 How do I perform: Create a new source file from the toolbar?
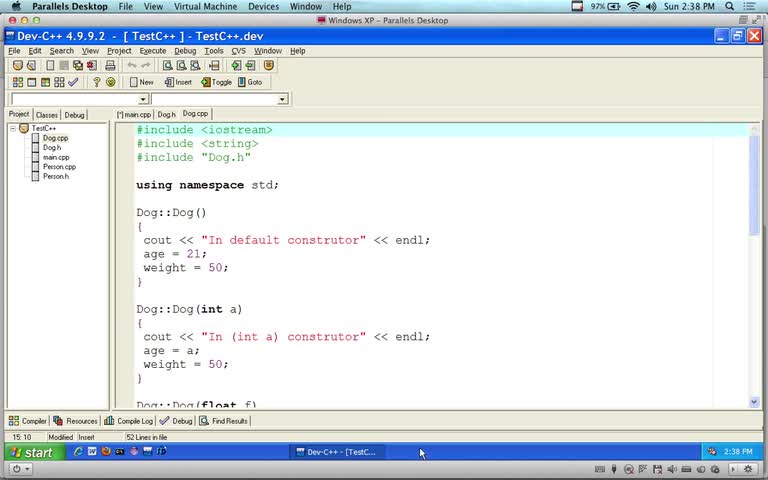pos(50,65)
